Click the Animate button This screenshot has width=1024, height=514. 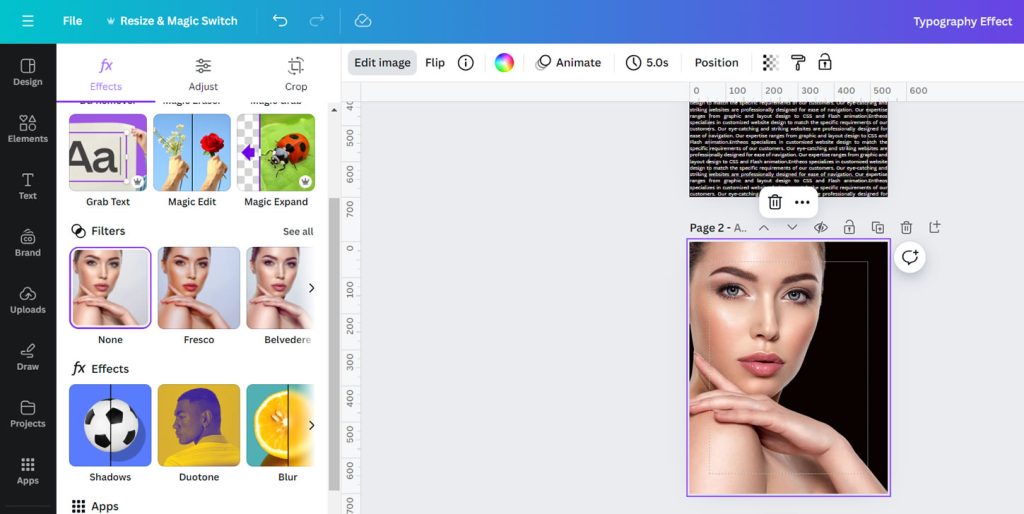click(568, 63)
